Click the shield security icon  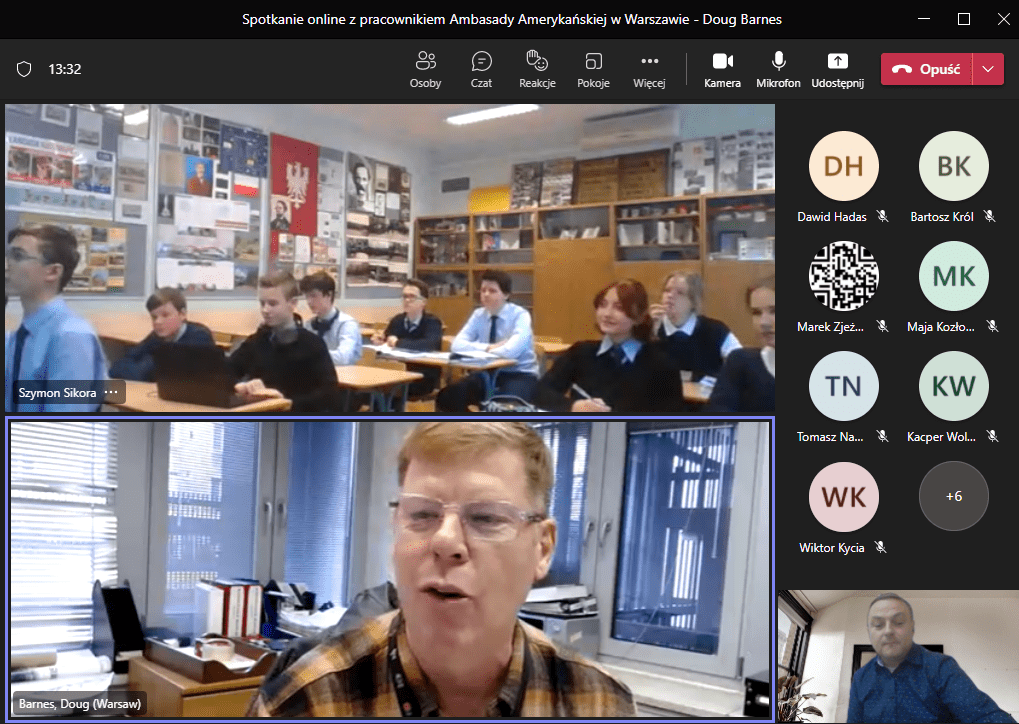coord(24,69)
